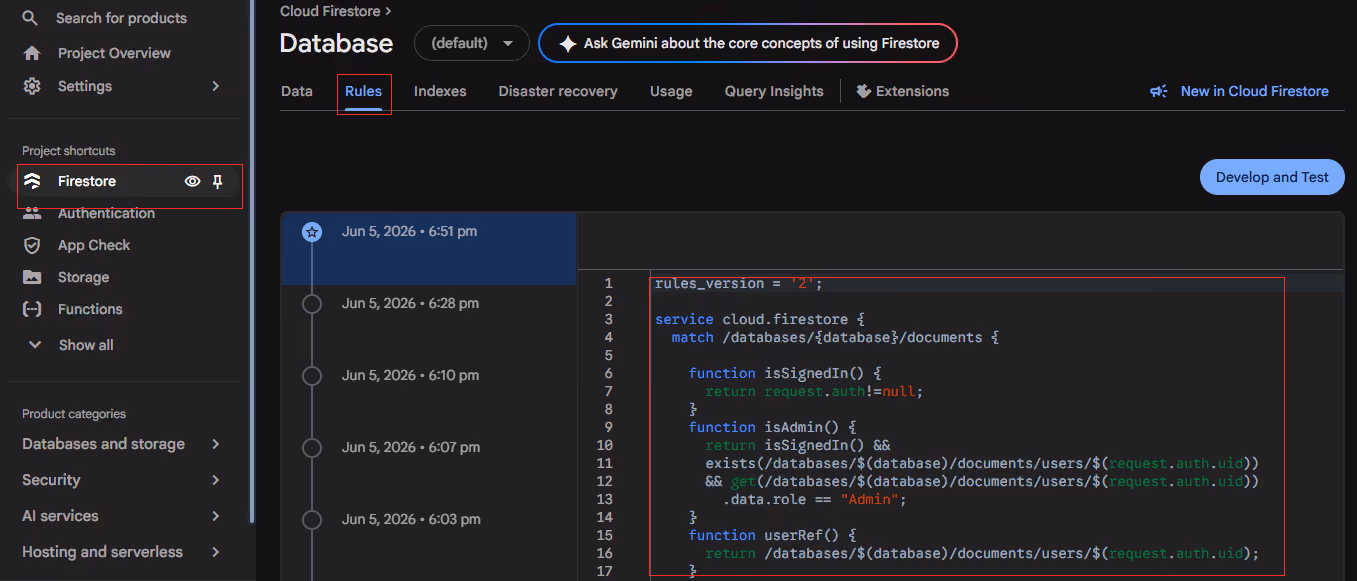Click the Search for products field
The image size is (1357, 581).
pyautogui.click(x=121, y=18)
